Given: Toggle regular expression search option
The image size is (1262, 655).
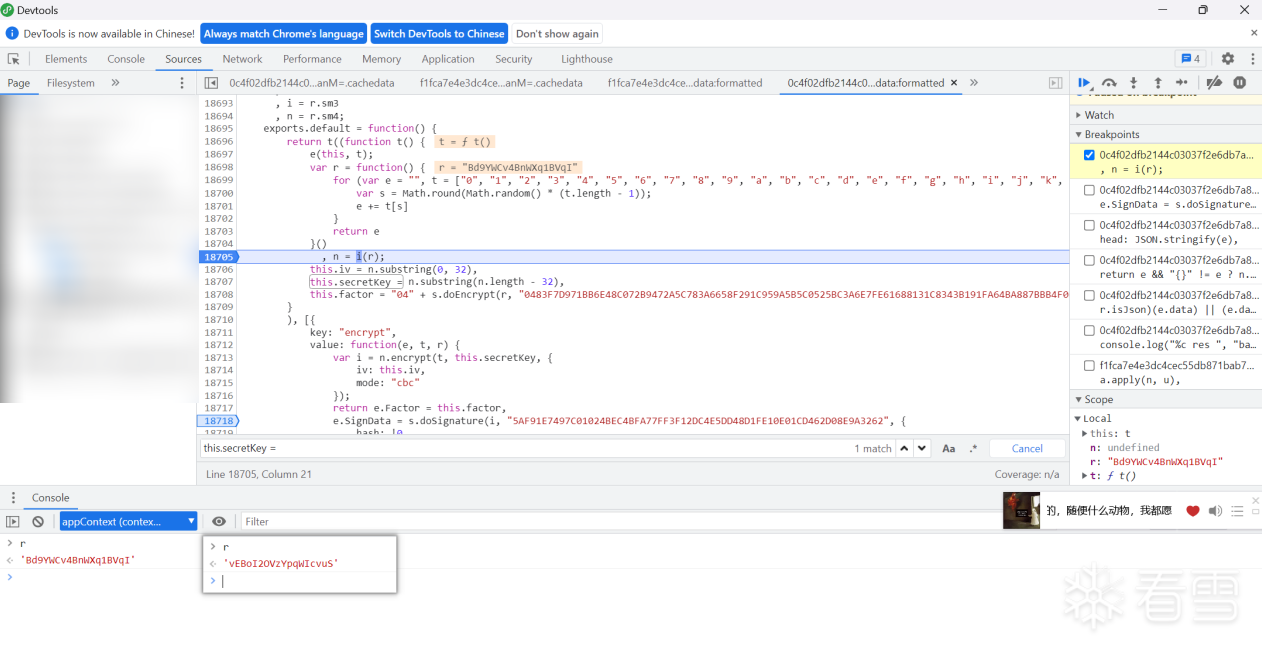Looking at the screenshot, I should tap(973, 449).
